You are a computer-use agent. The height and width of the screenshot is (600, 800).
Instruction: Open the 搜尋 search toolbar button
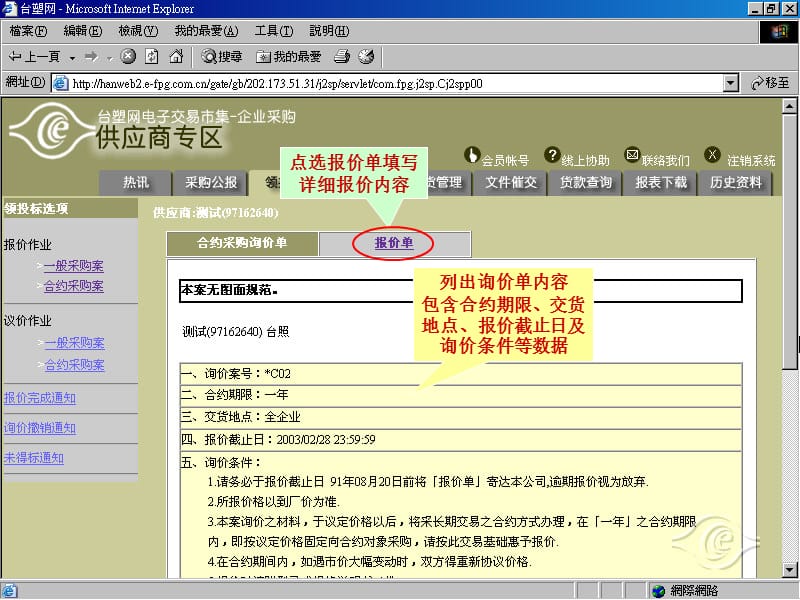[221, 57]
